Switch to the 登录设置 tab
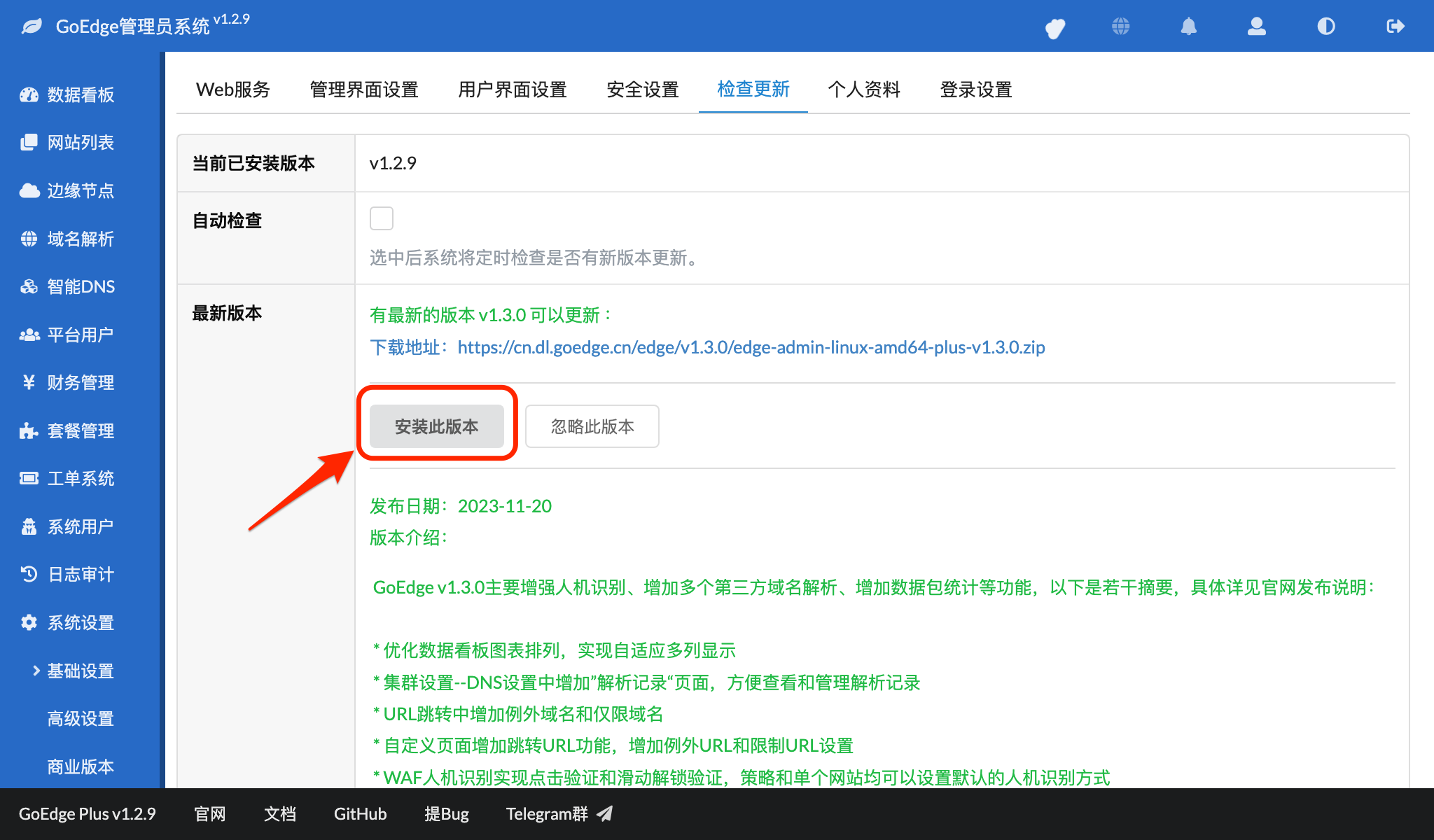 (976, 90)
